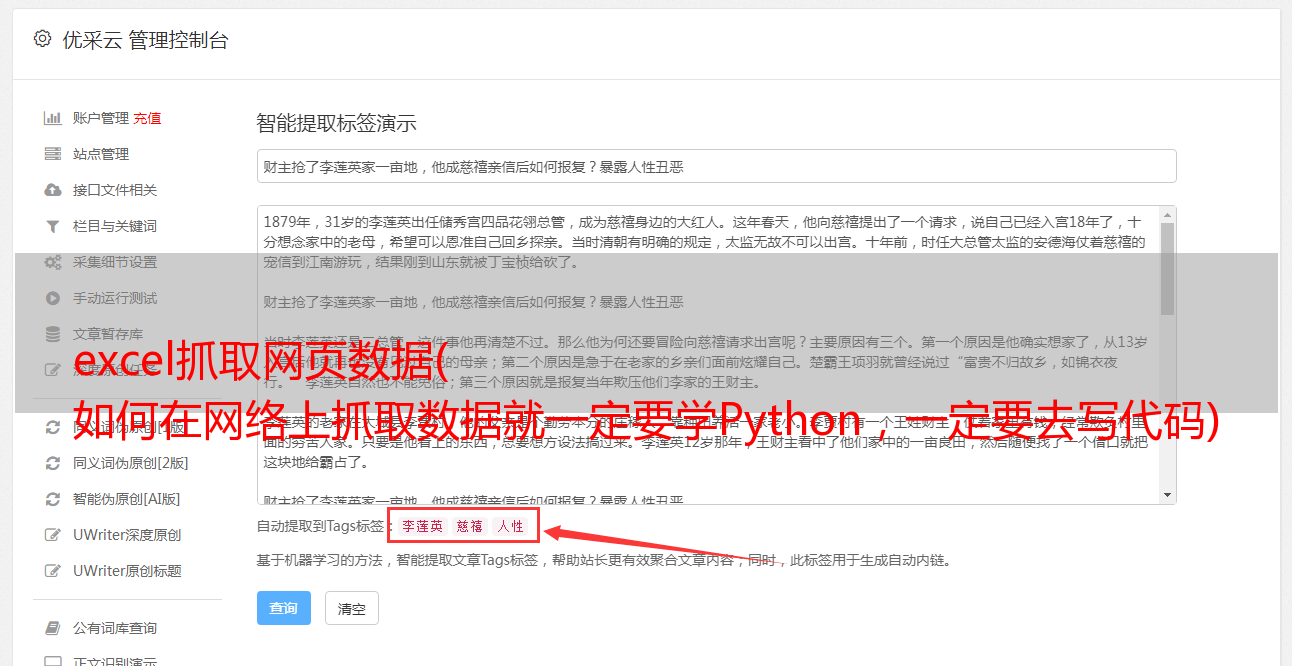Click the 清空 button

point(352,608)
